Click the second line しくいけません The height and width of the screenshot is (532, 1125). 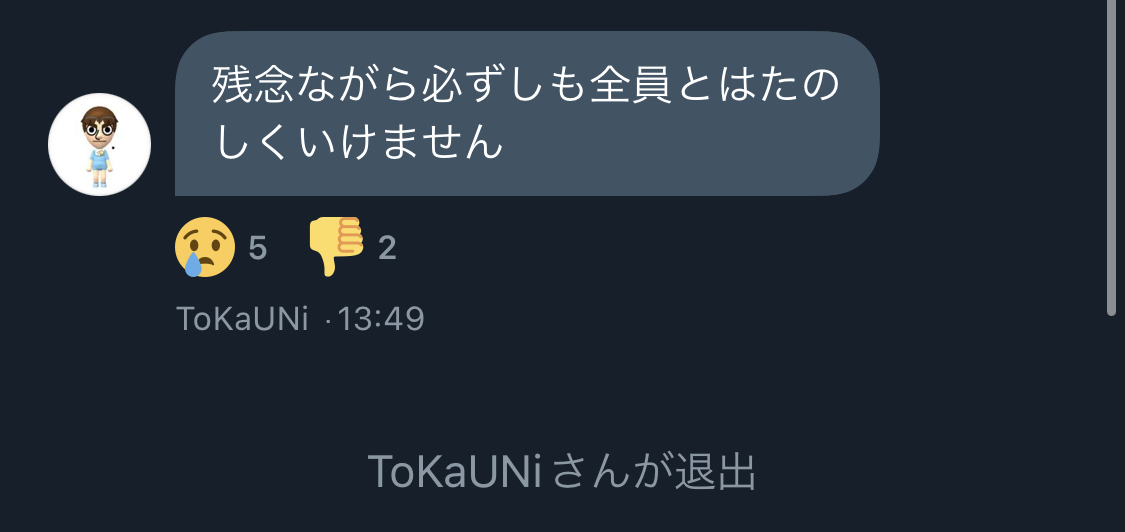[x=358, y=142]
